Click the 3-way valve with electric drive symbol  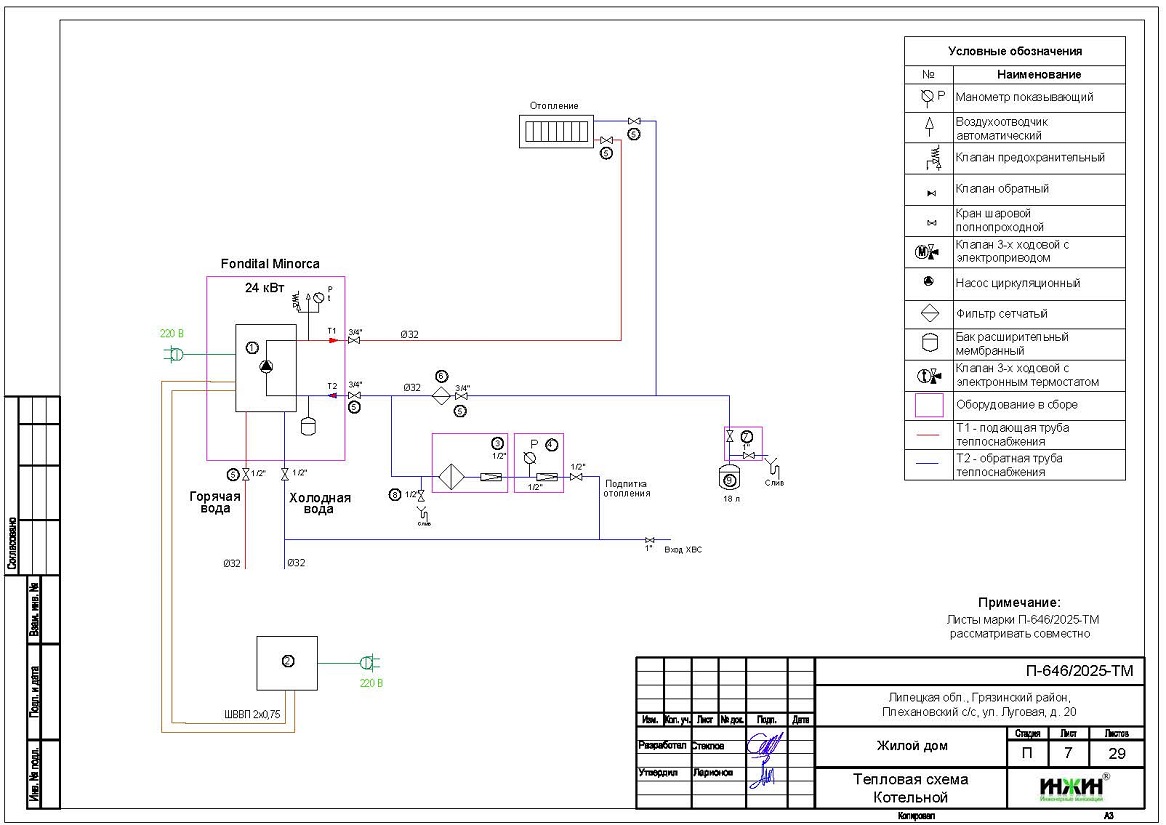(928, 252)
